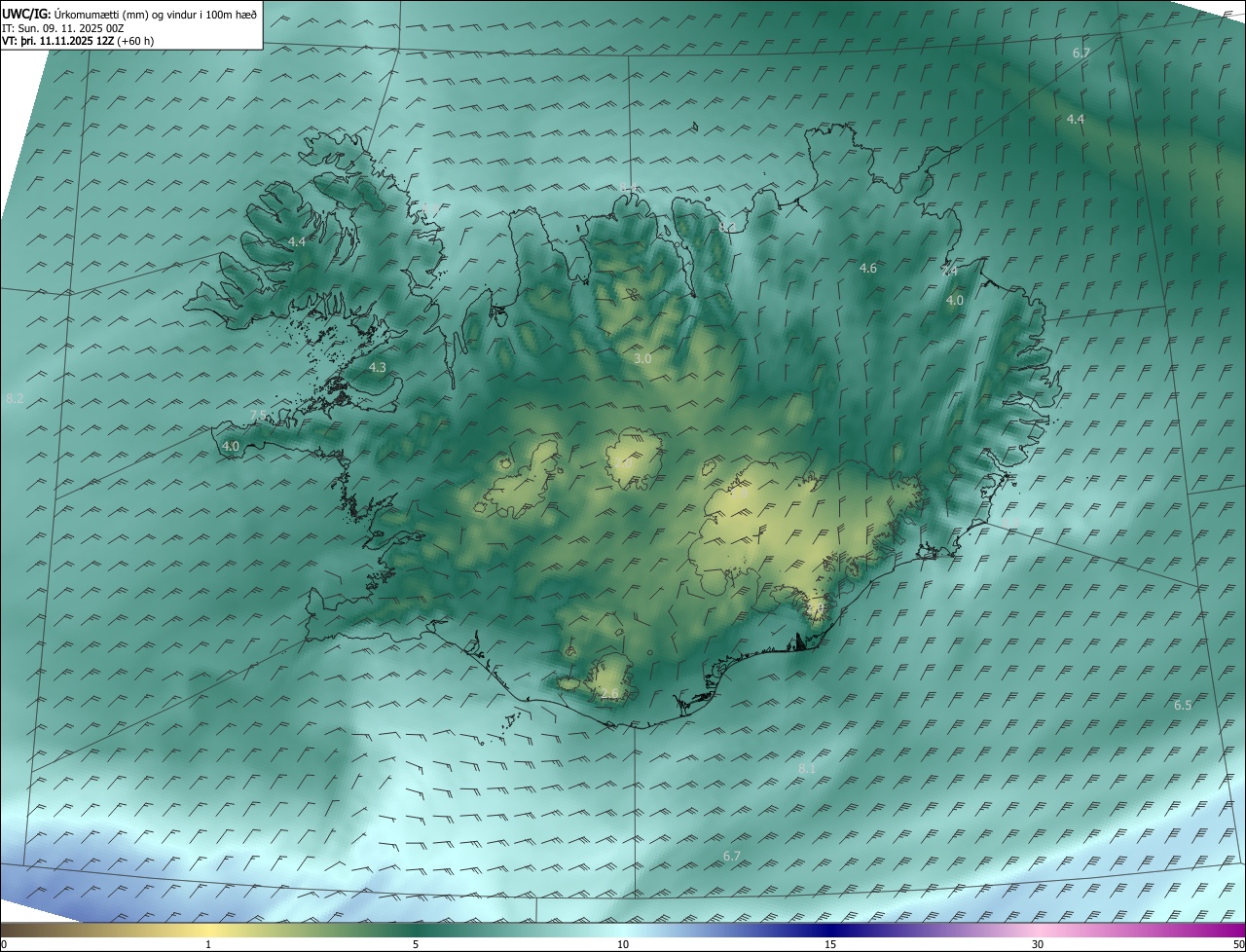
Task: Click the color scale tick label "30"
Action: coord(1038,944)
